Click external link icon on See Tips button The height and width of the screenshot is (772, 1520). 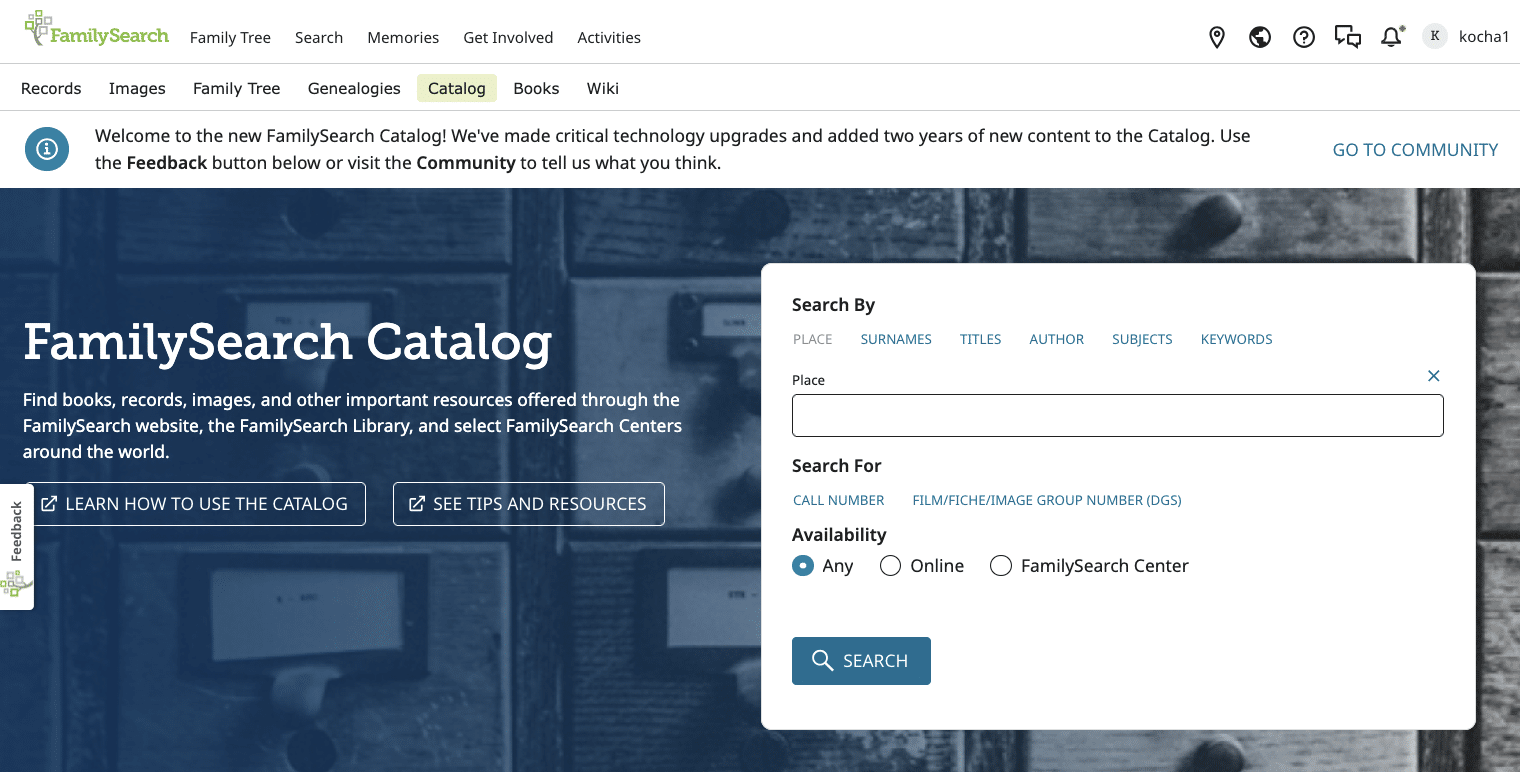point(416,504)
